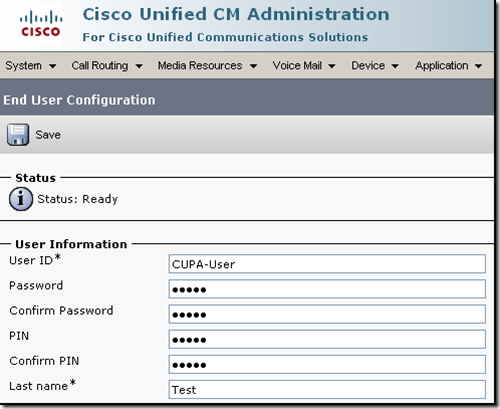Viewport: 500px width, 409px height.
Task: Click the Save button label
Action: click(x=48, y=135)
